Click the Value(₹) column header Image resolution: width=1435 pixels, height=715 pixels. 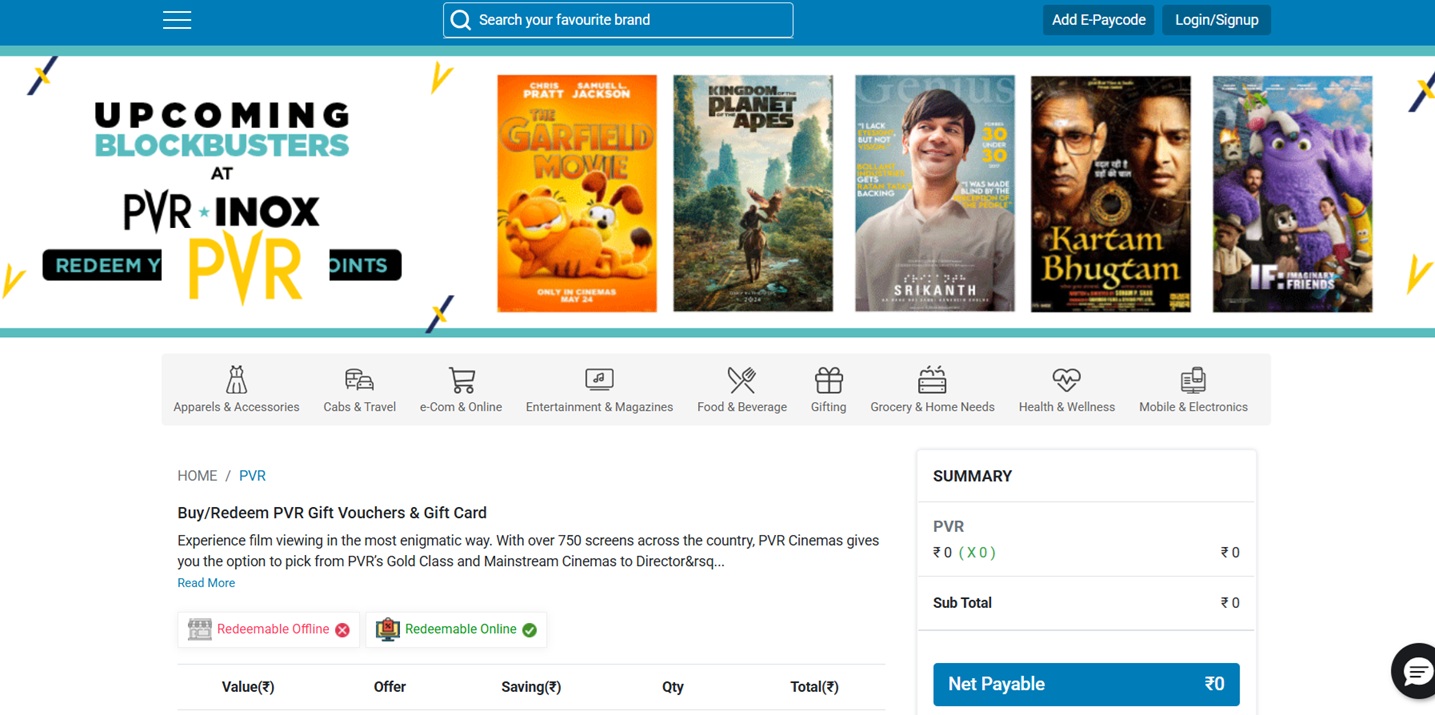coord(248,687)
